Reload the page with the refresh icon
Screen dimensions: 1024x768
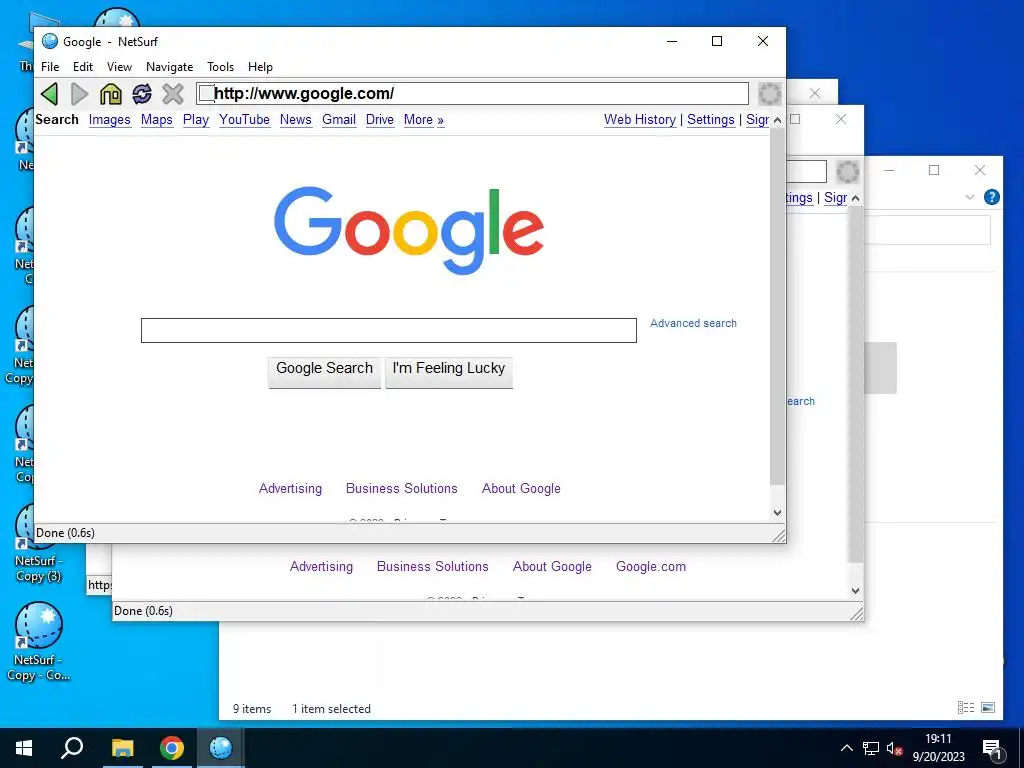142,93
